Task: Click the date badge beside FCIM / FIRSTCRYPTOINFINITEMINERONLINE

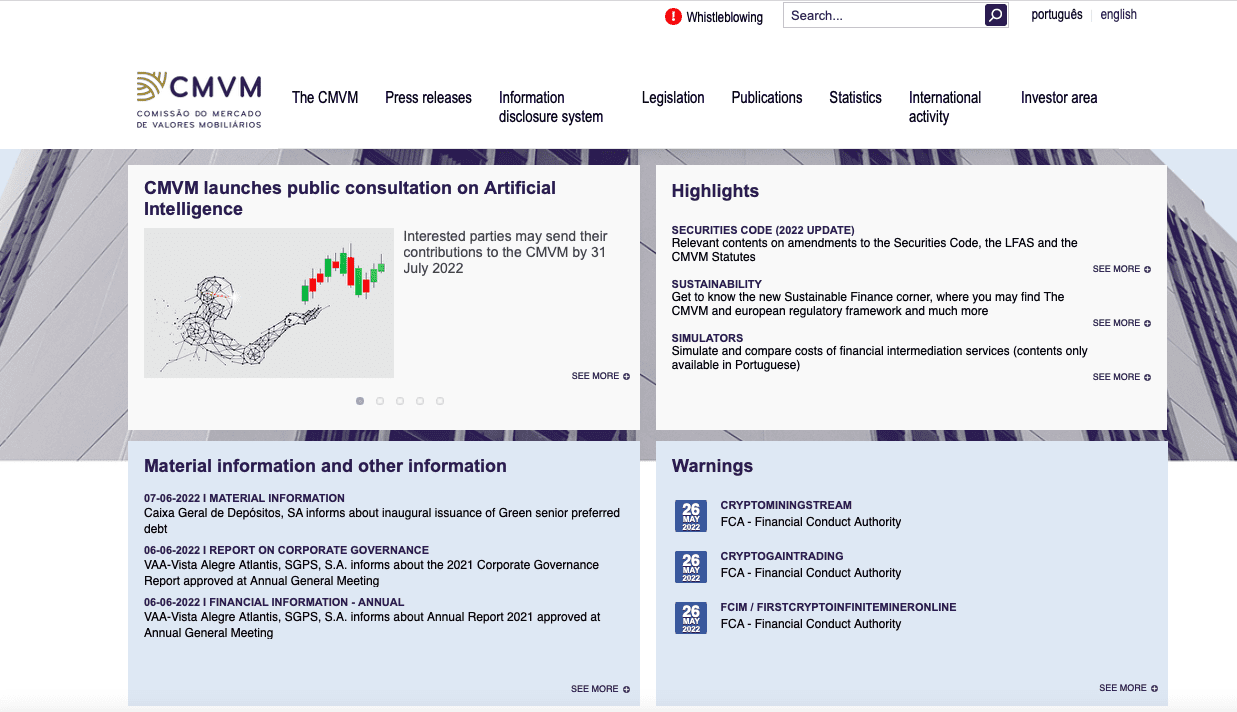Action: pyautogui.click(x=691, y=617)
